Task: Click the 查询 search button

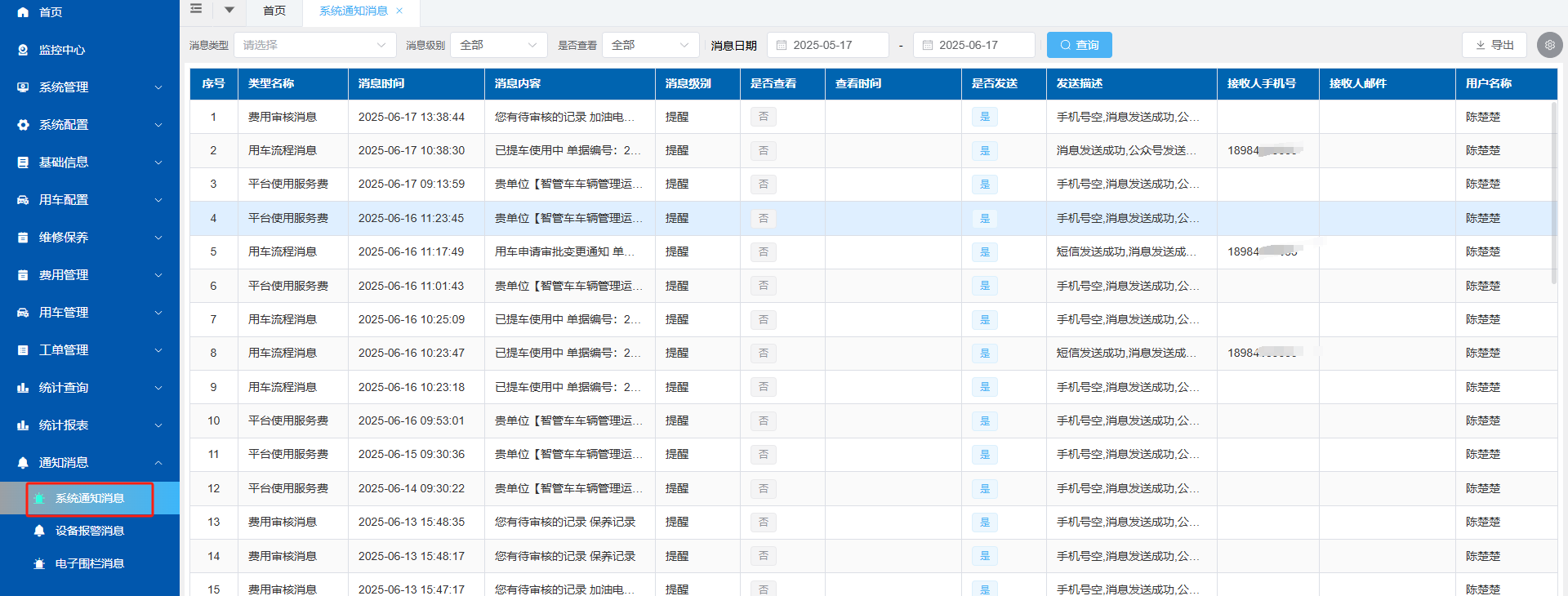Action: (x=1079, y=45)
